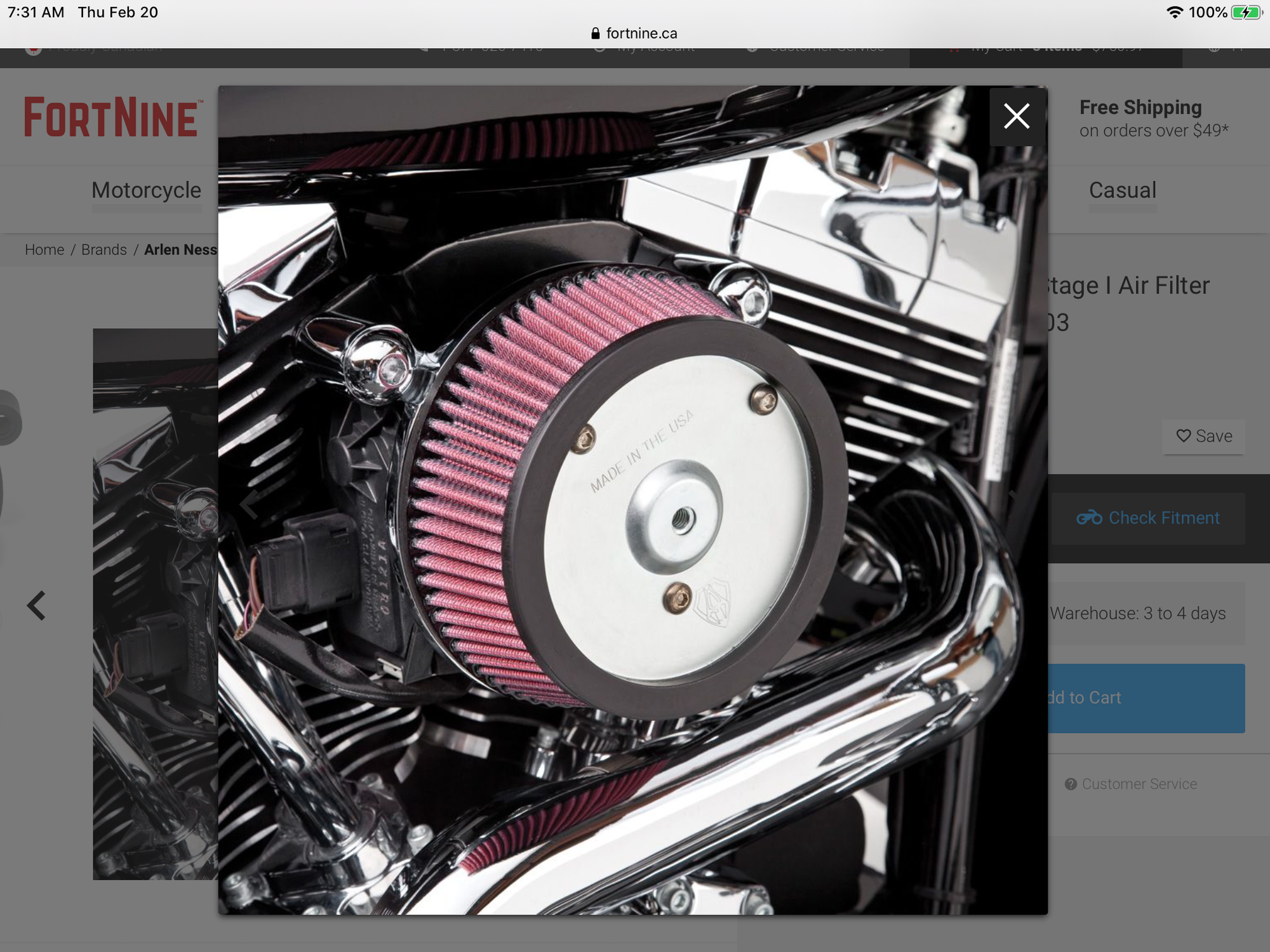Tap the padlock icon in address bar

(x=595, y=34)
